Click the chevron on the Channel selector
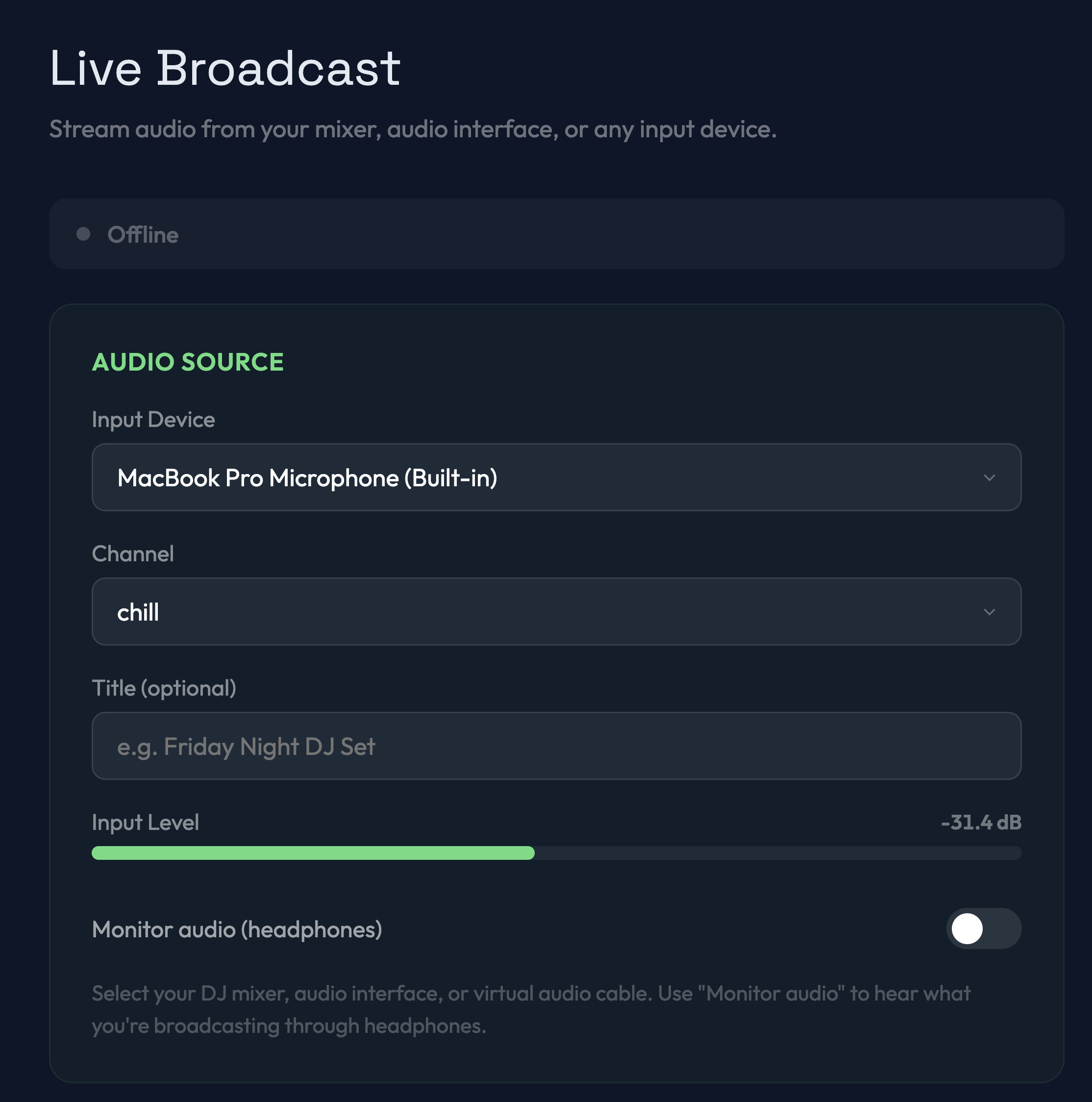 tap(991, 612)
